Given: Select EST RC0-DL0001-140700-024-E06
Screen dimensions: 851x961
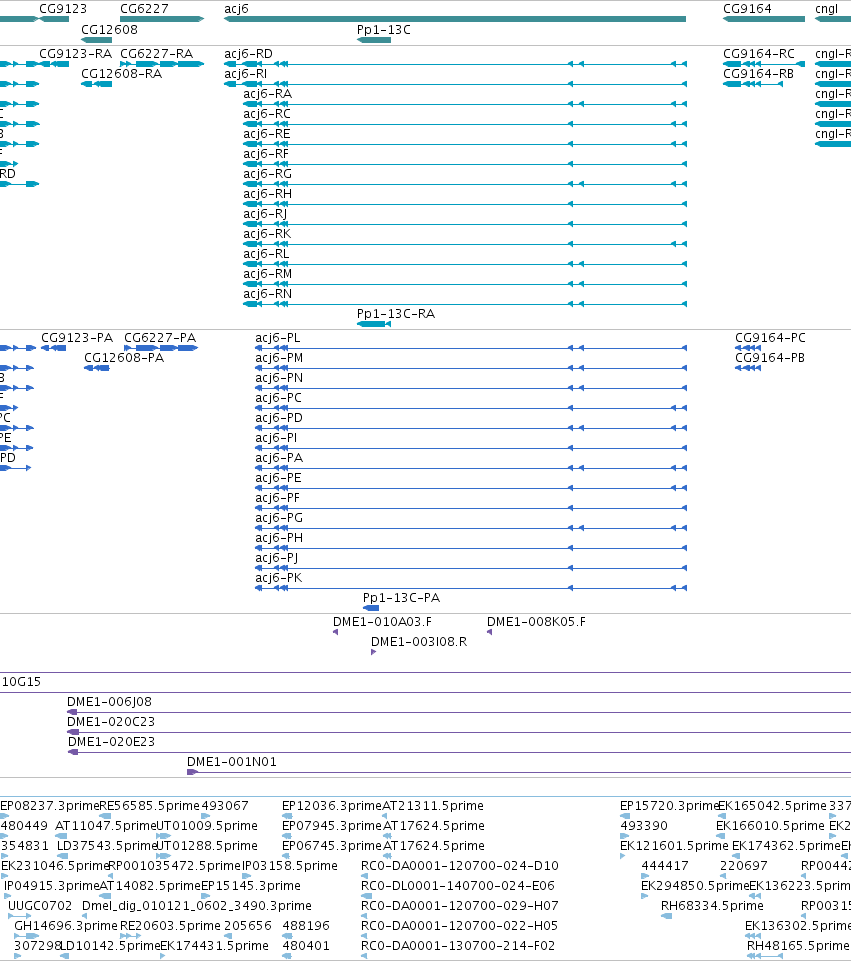Looking at the screenshot, I should (x=458, y=886).
